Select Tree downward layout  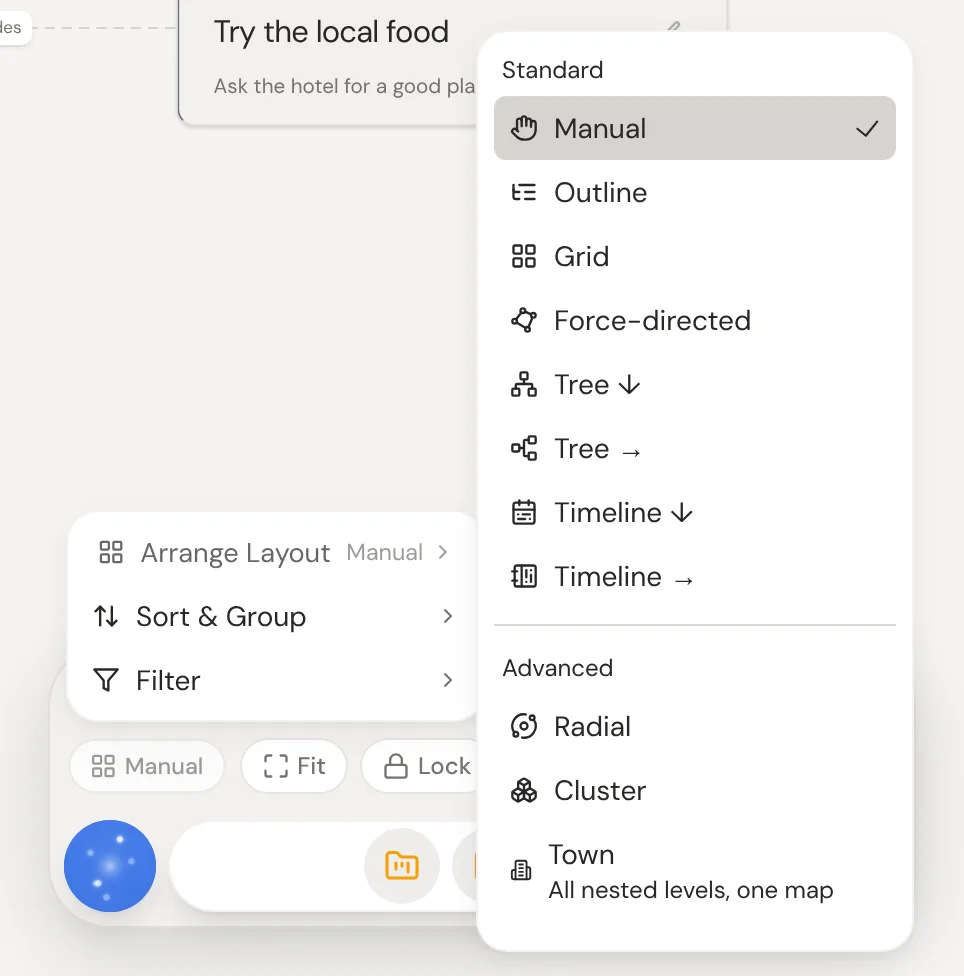[695, 385]
